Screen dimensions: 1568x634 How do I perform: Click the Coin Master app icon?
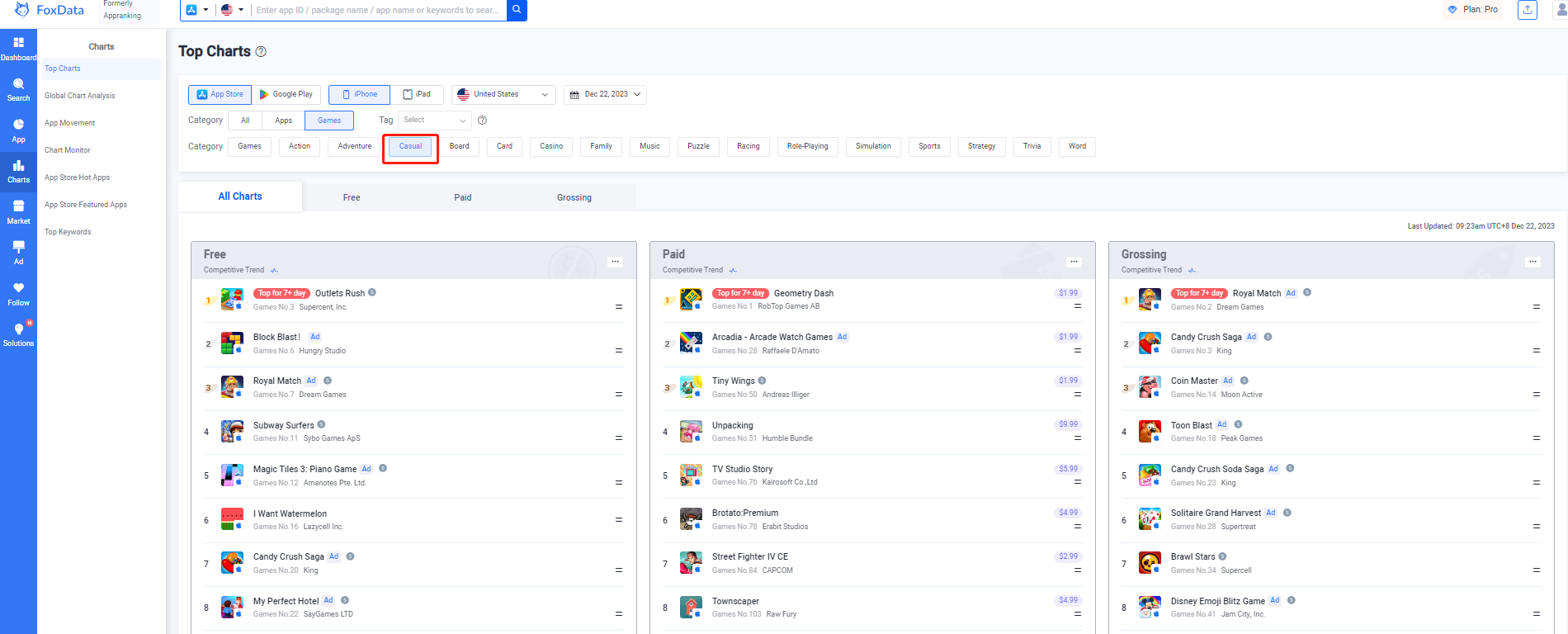[x=1150, y=386]
